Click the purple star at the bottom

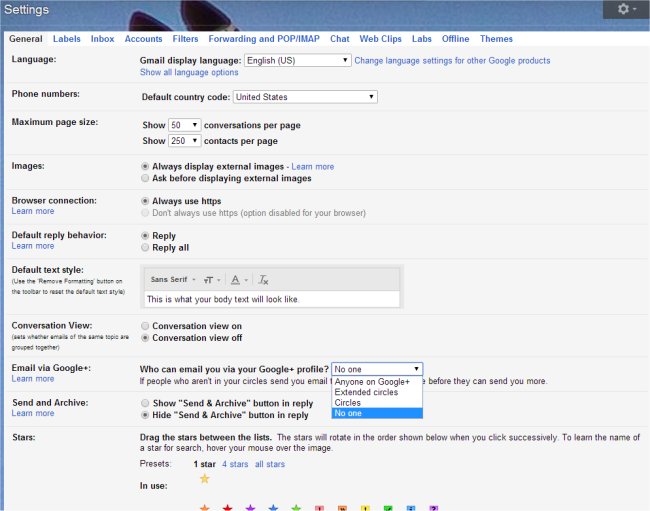click(250, 508)
